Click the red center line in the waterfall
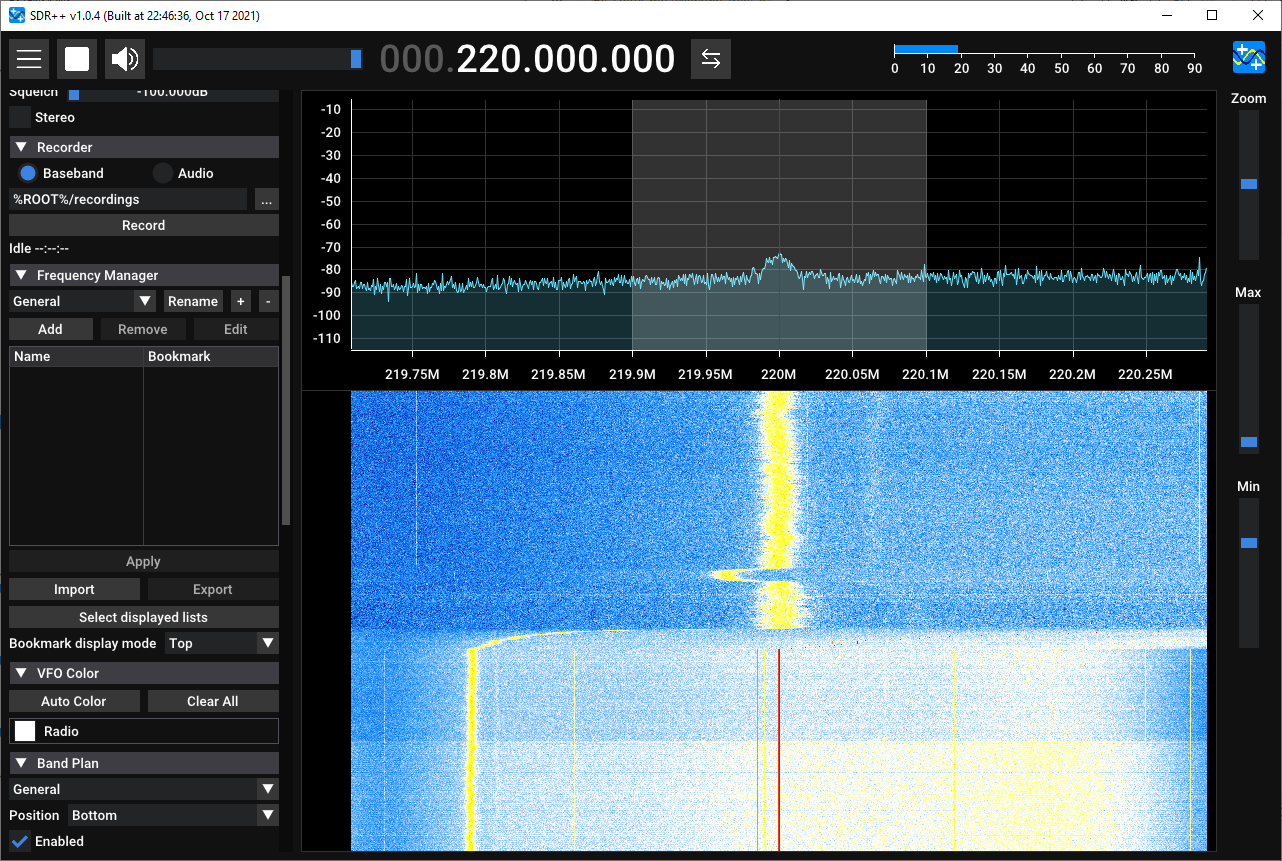Screen dimensions: 1282x861 click(x=779, y=750)
